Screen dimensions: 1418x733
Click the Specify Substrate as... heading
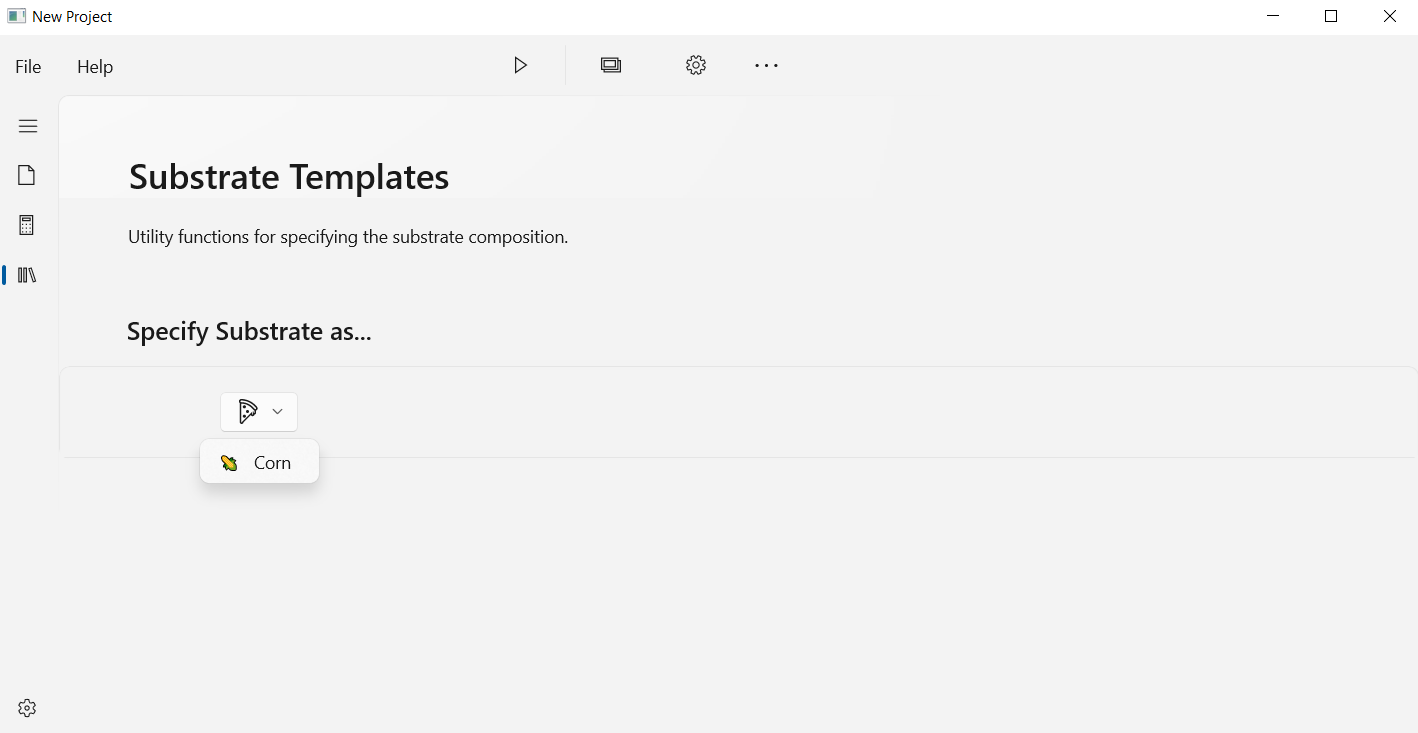[249, 331]
